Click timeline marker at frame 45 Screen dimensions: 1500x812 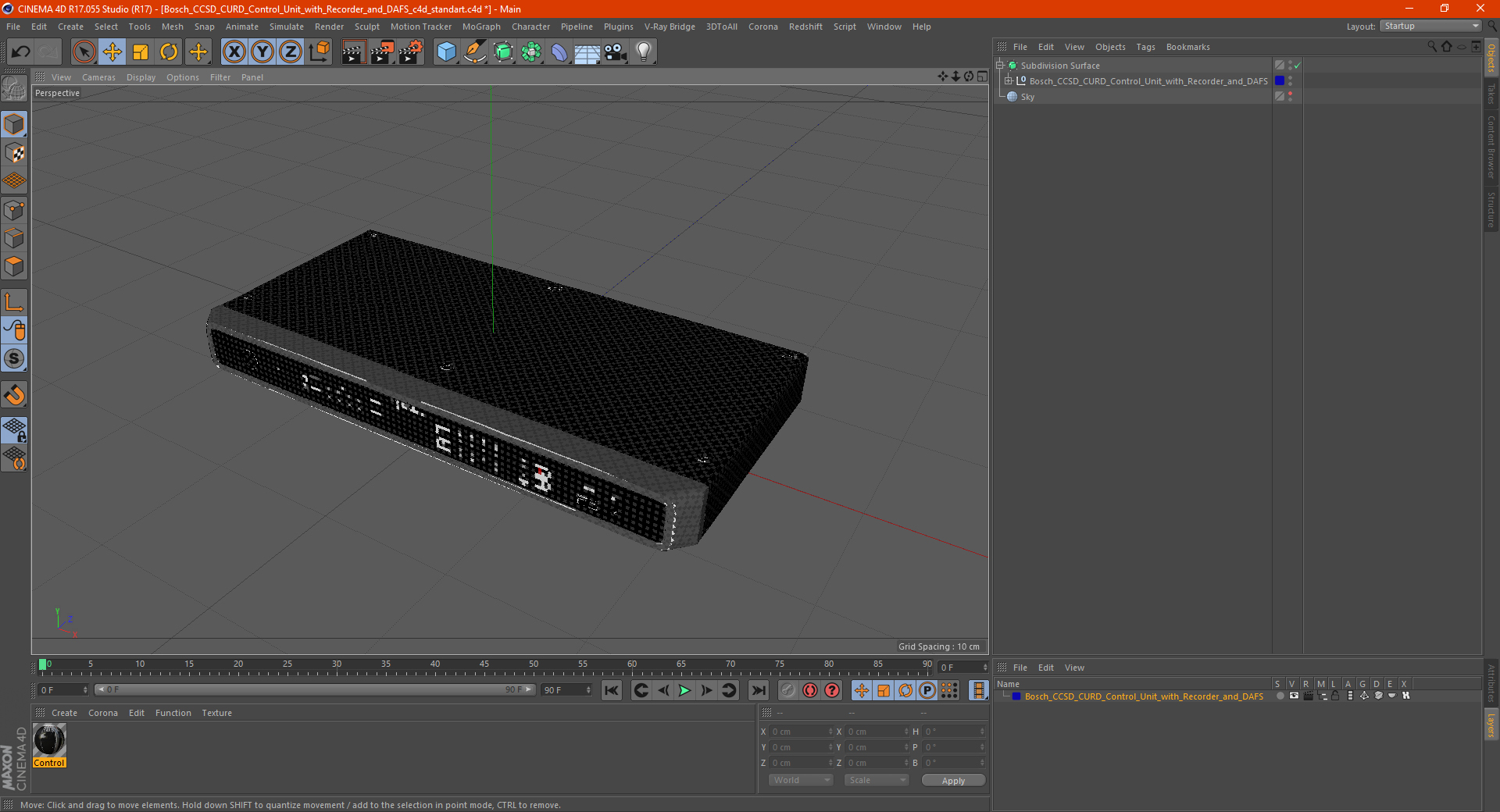[484, 665]
